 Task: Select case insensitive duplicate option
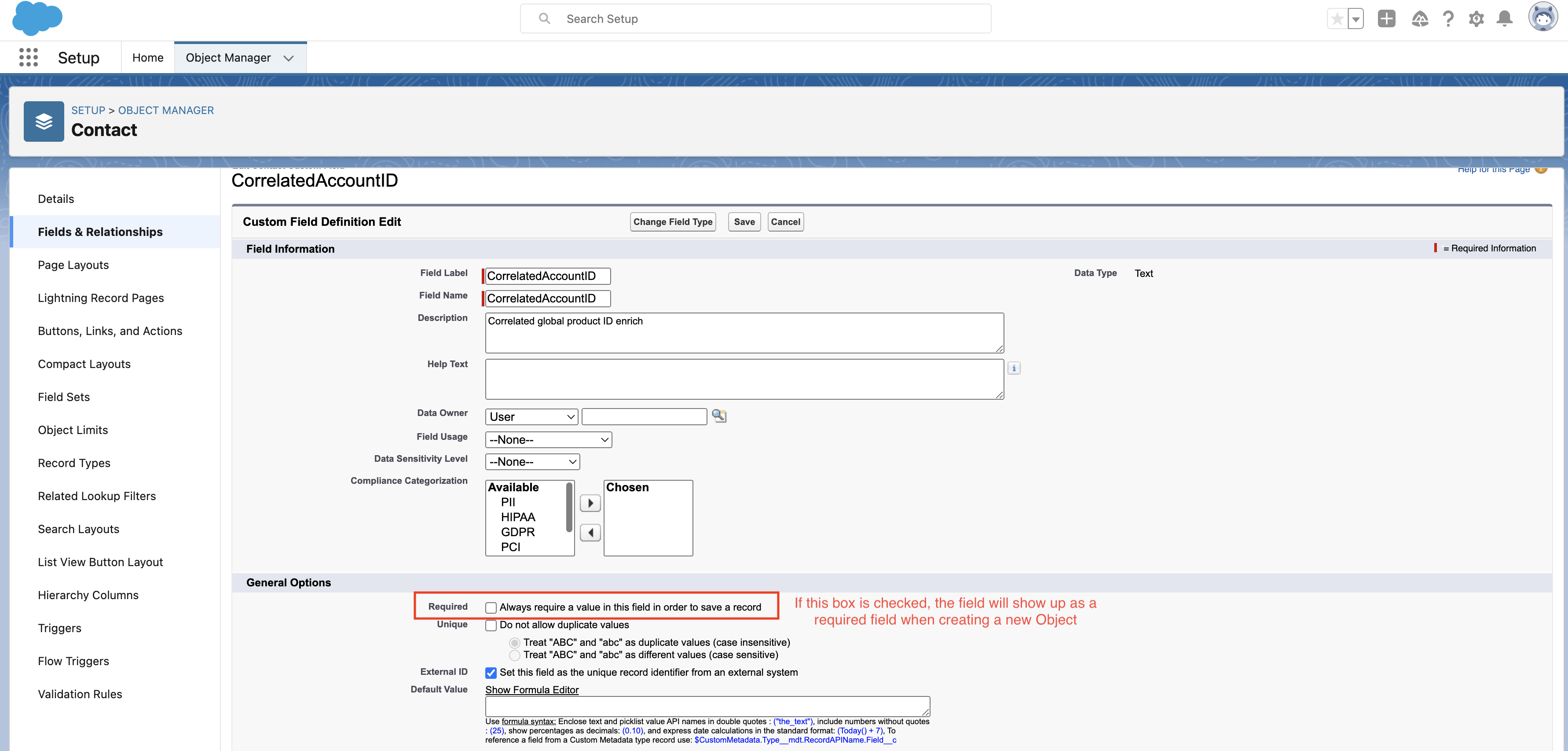tap(515, 643)
